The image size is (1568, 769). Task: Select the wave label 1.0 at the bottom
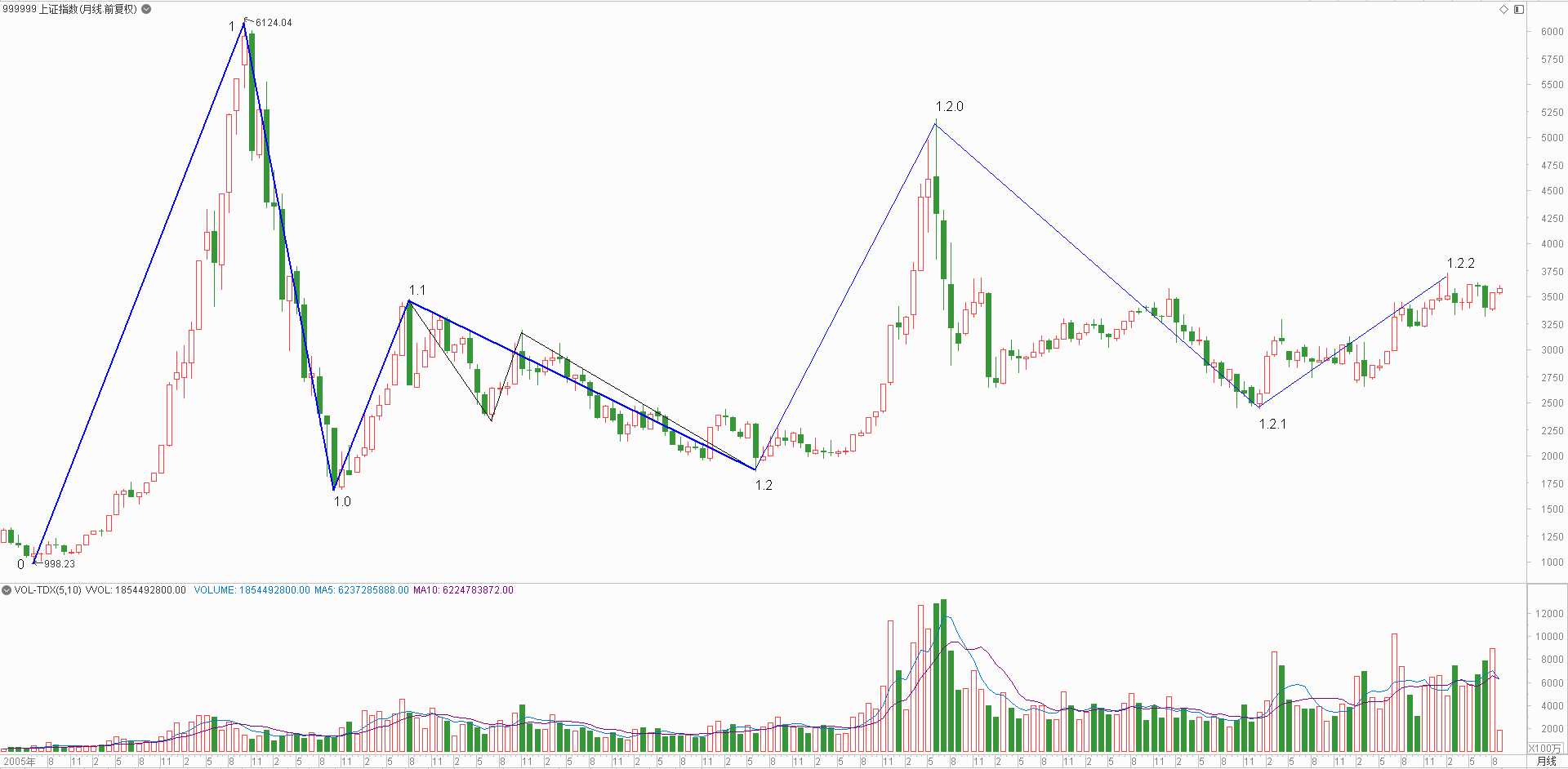pos(342,501)
